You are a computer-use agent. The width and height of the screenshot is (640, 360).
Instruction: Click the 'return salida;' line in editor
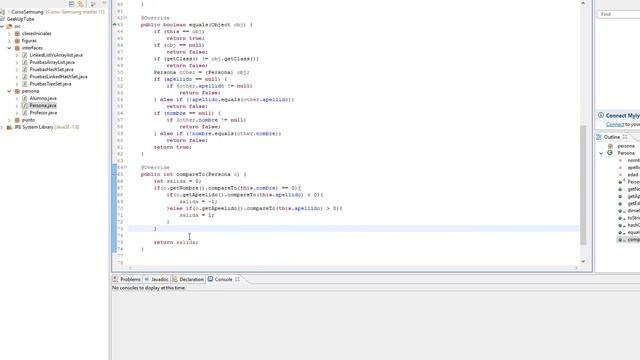pyautogui.click(x=176, y=242)
